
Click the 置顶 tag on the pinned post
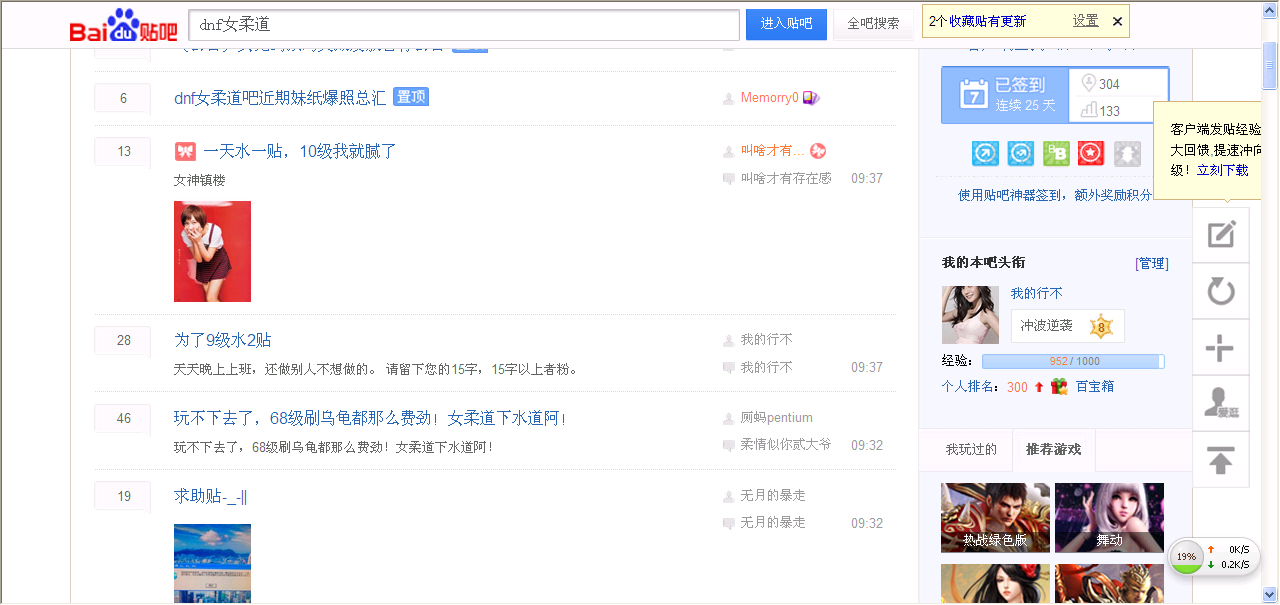(411, 97)
